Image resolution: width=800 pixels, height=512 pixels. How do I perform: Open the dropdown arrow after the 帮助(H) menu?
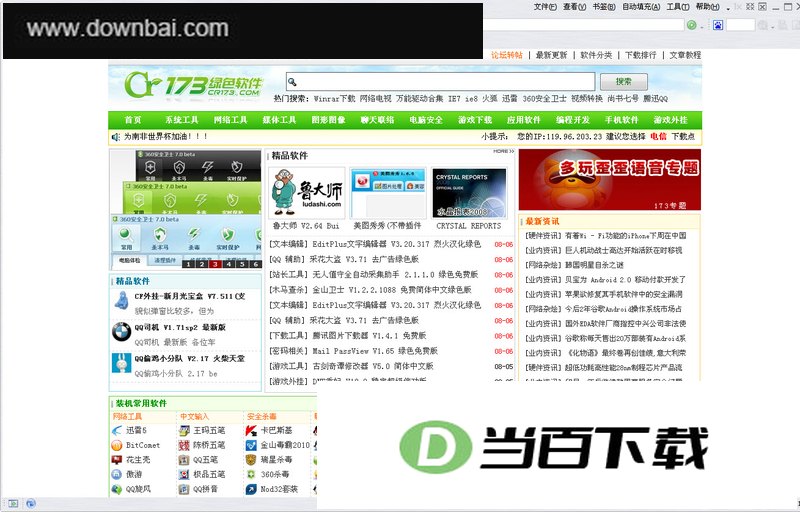(x=728, y=8)
